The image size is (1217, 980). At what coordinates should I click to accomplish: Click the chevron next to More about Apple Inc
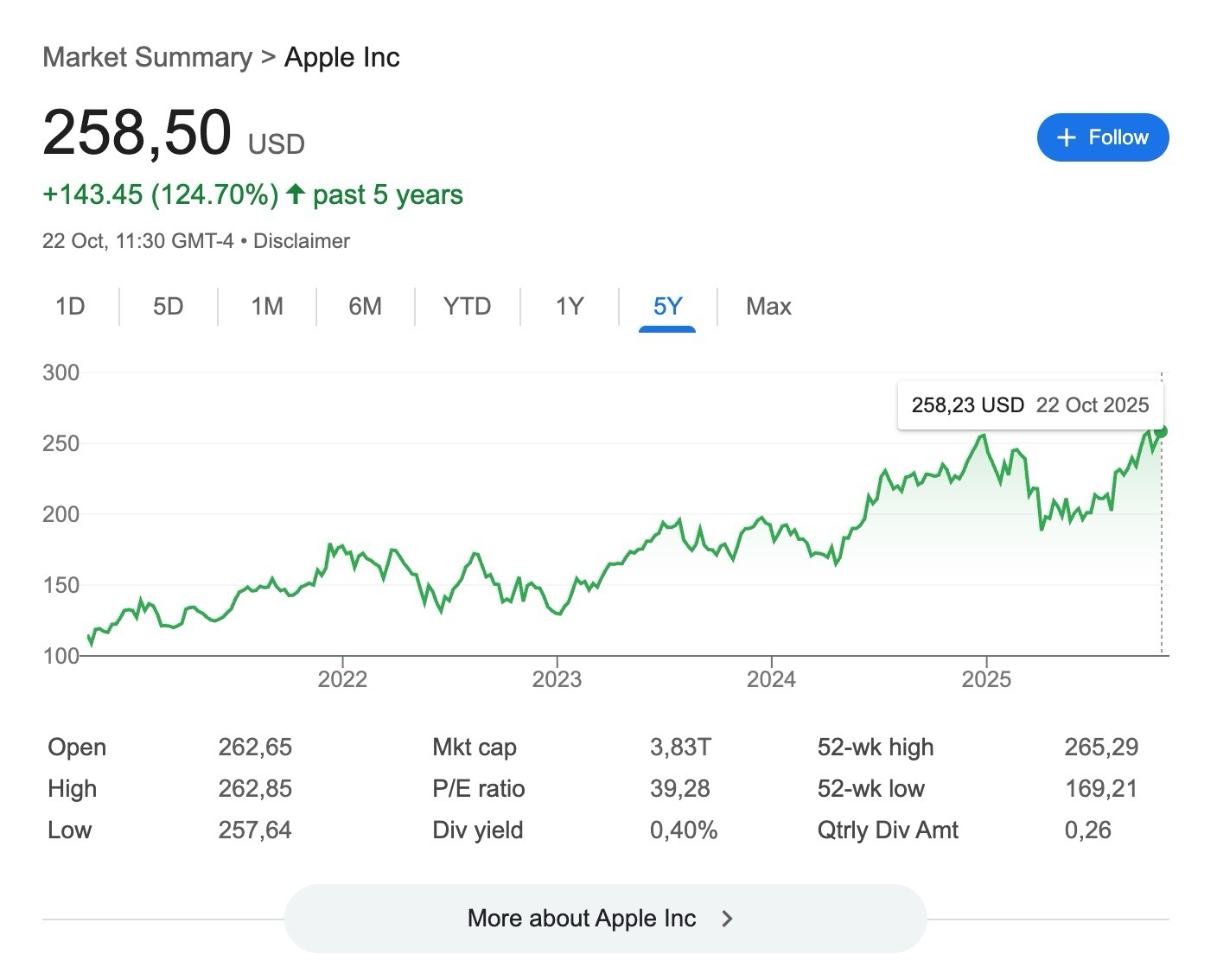727,918
